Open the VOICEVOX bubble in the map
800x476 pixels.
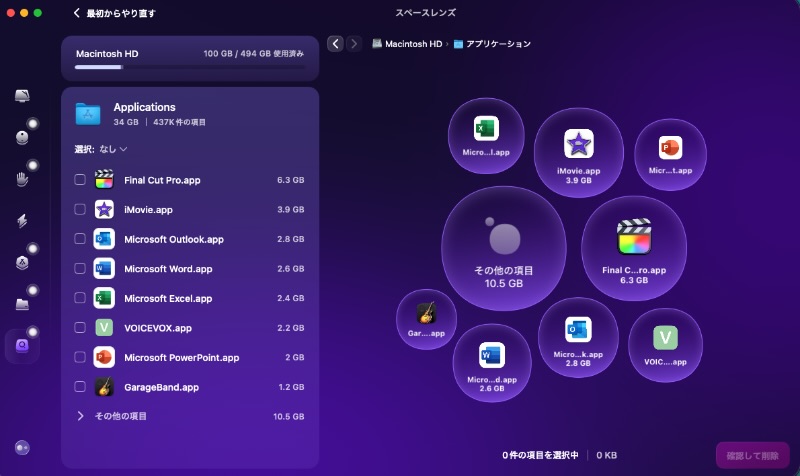pyautogui.click(x=665, y=345)
